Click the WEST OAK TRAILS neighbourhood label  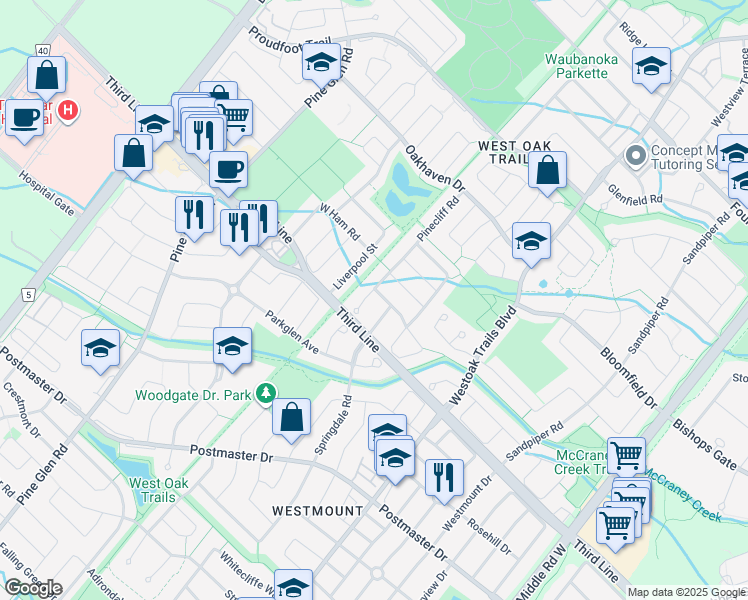(x=515, y=152)
